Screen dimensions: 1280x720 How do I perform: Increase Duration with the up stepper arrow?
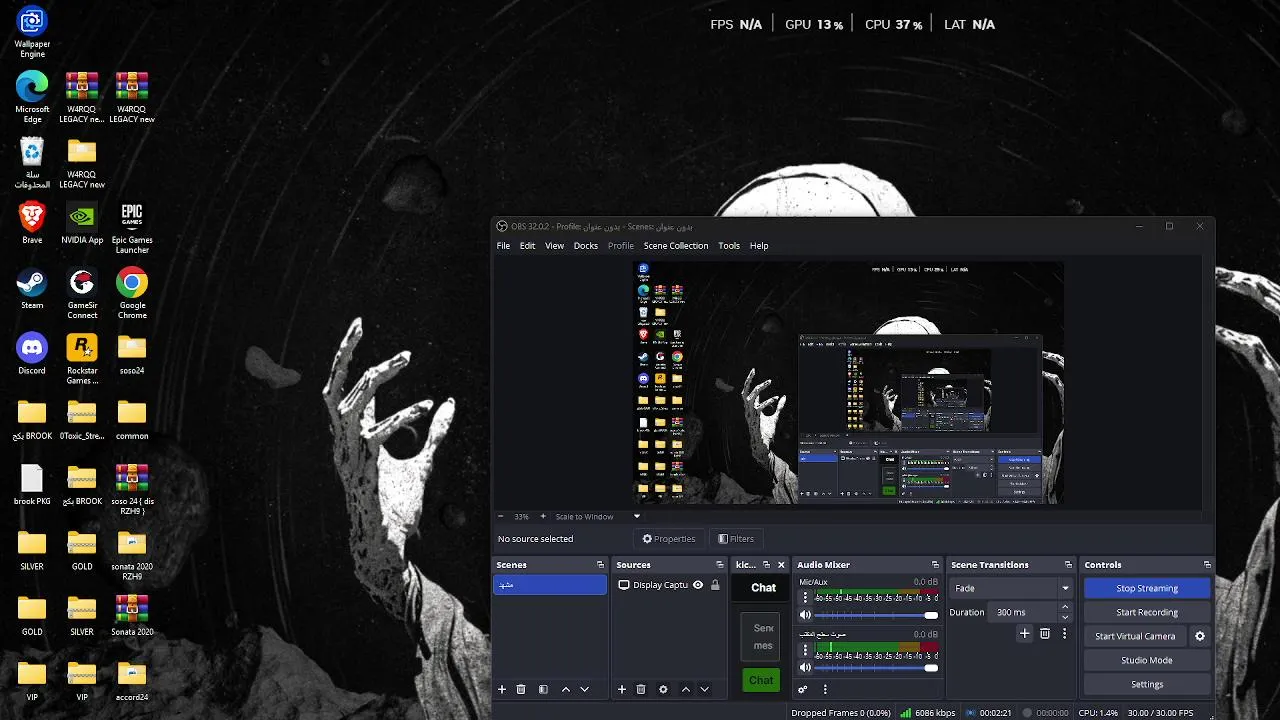1064,607
